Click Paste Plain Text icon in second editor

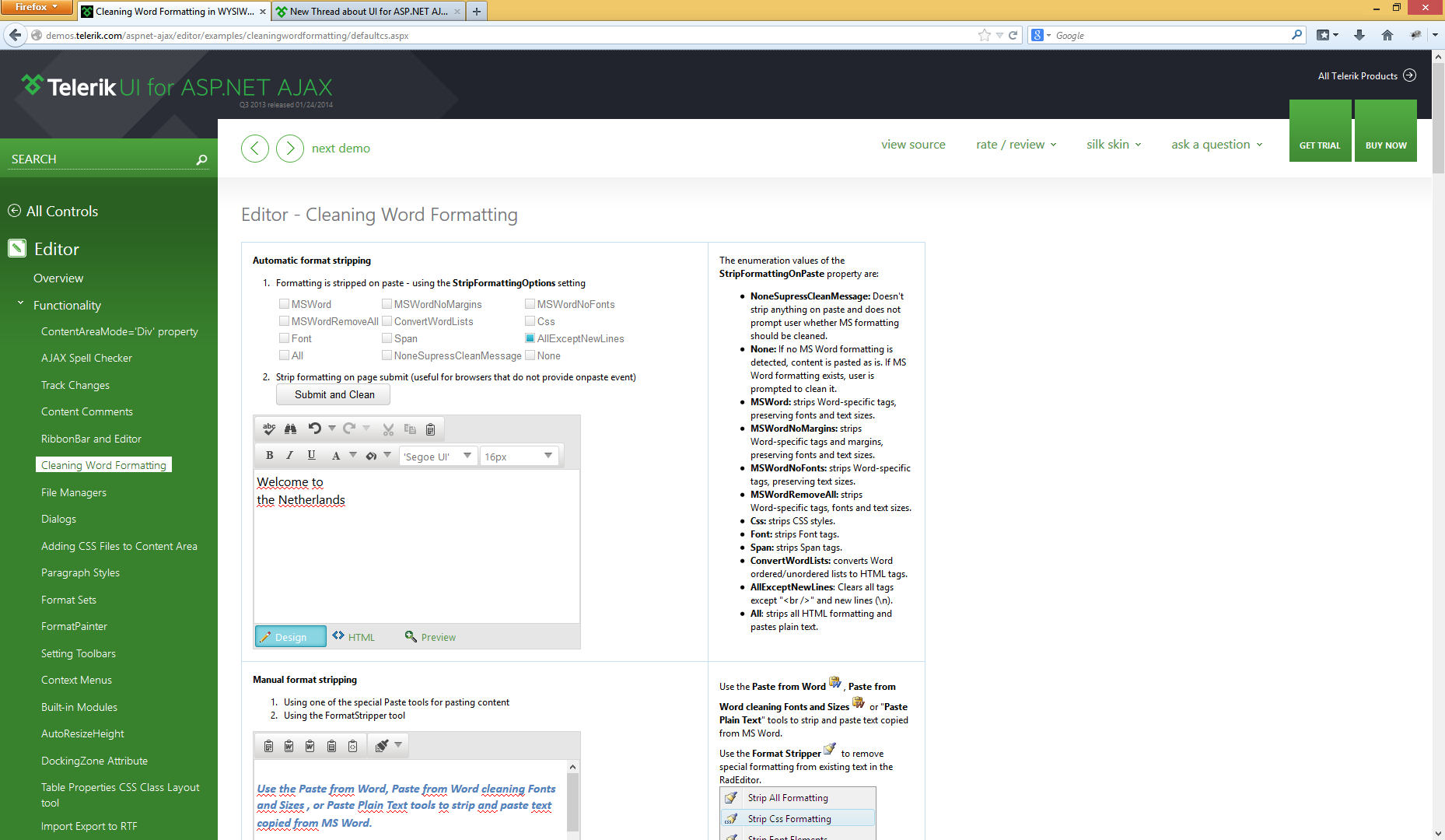(331, 746)
